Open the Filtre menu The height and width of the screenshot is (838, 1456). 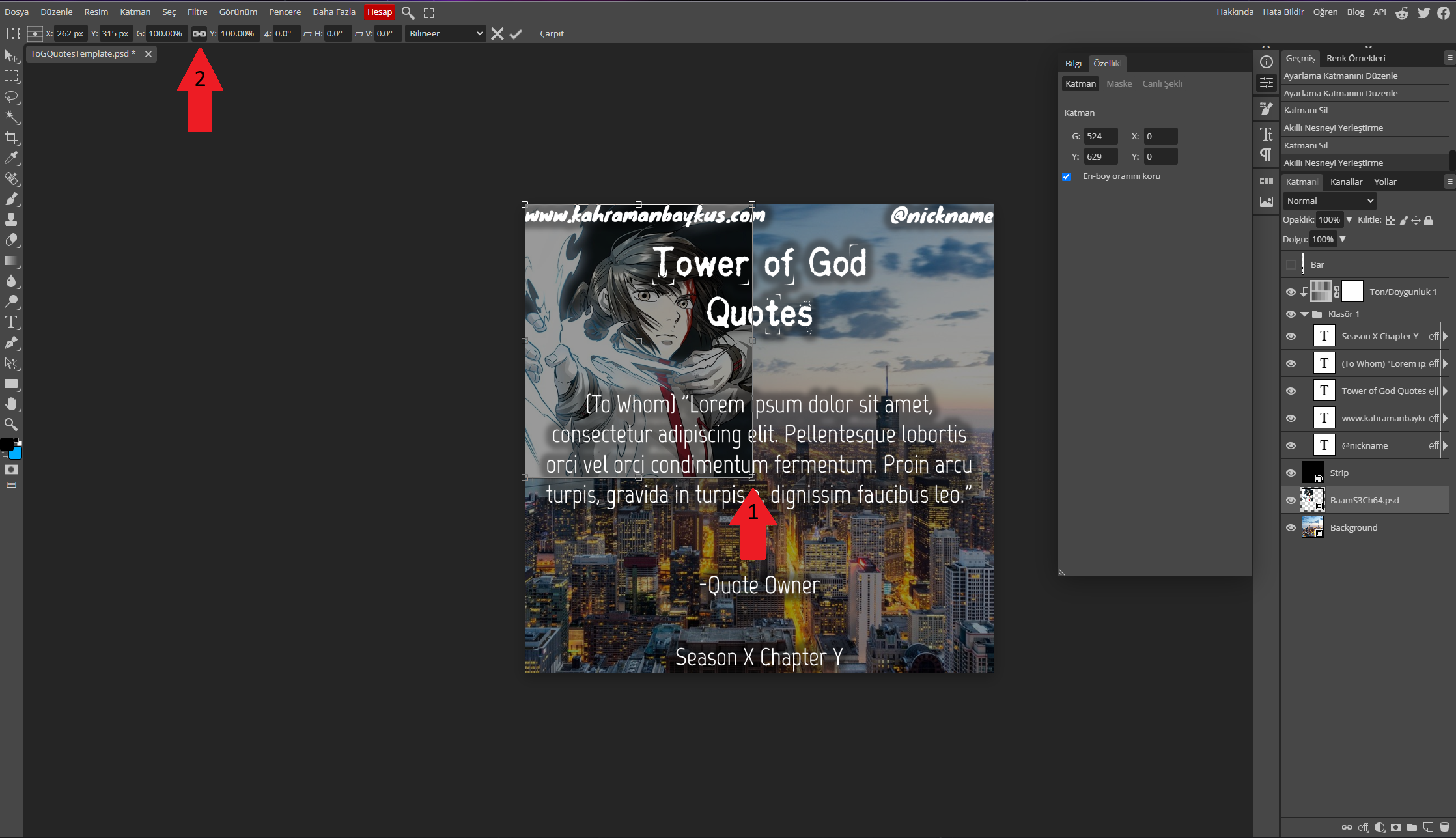coord(197,12)
